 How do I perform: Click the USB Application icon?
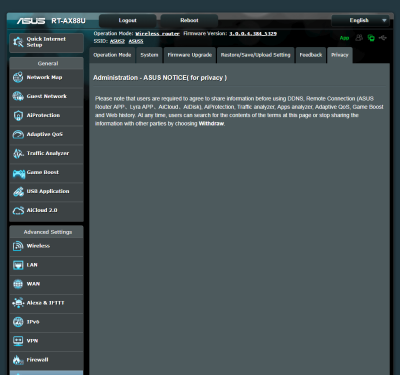tap(18, 191)
